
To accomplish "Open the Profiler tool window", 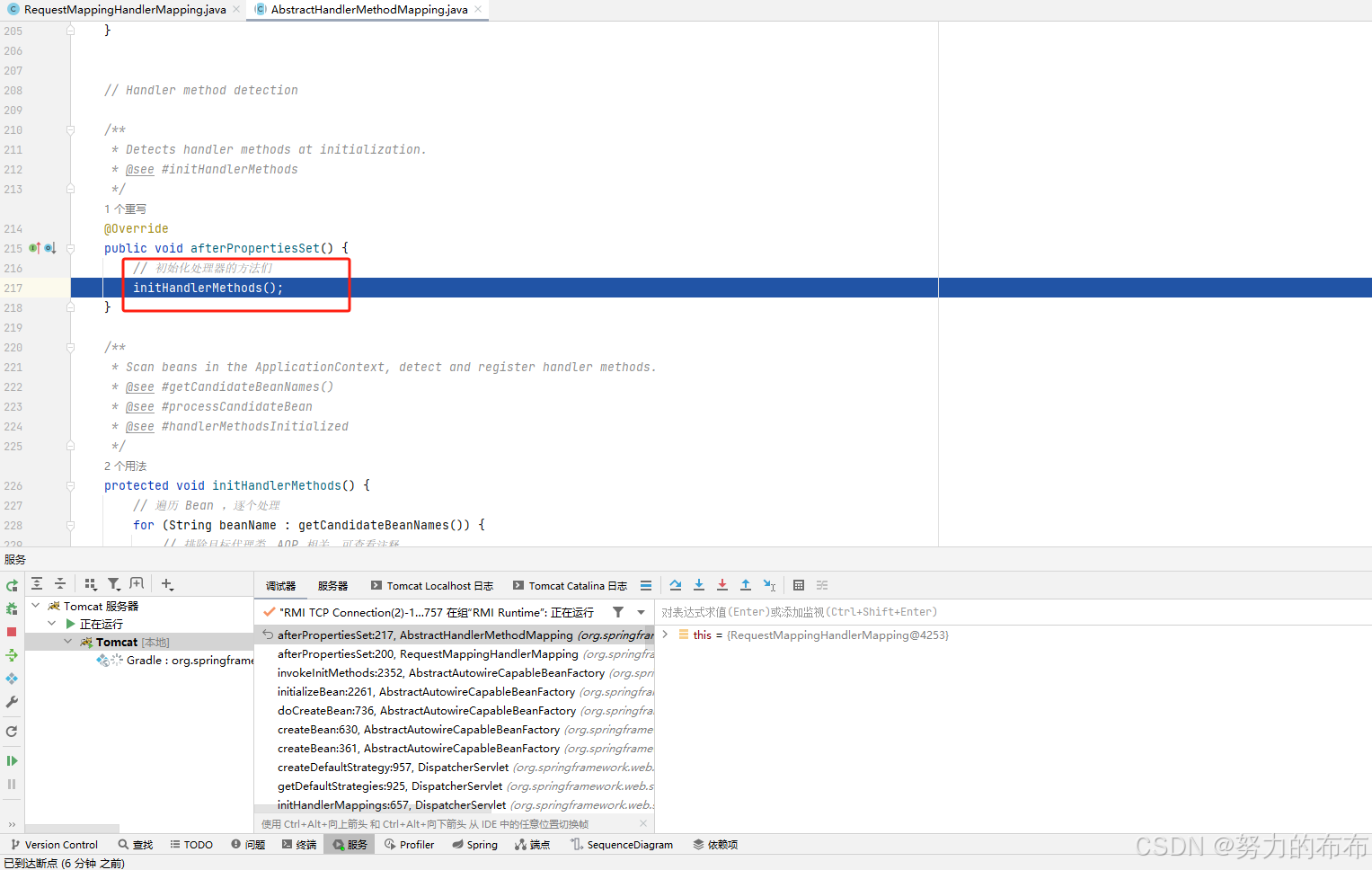I will tap(409, 845).
